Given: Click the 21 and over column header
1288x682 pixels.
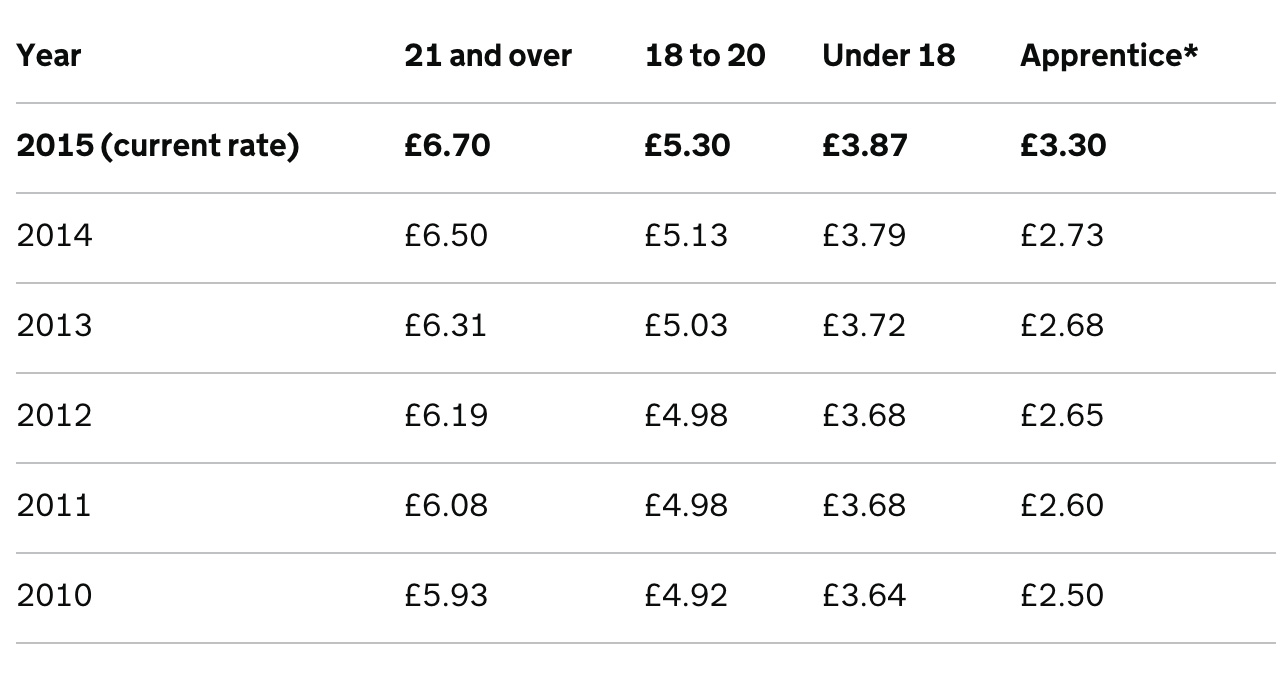Looking at the screenshot, I should pyautogui.click(x=488, y=56).
